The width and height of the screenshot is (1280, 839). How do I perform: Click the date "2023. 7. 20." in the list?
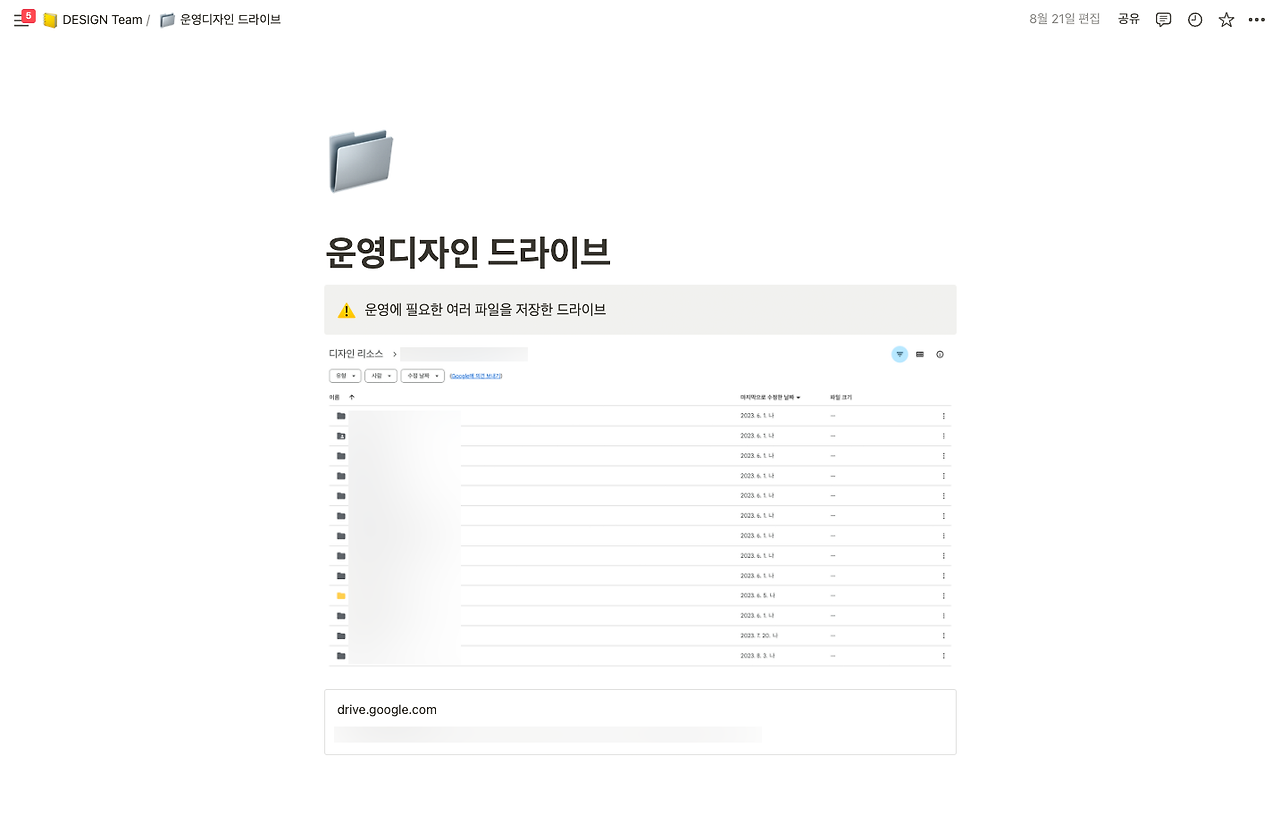(754, 636)
